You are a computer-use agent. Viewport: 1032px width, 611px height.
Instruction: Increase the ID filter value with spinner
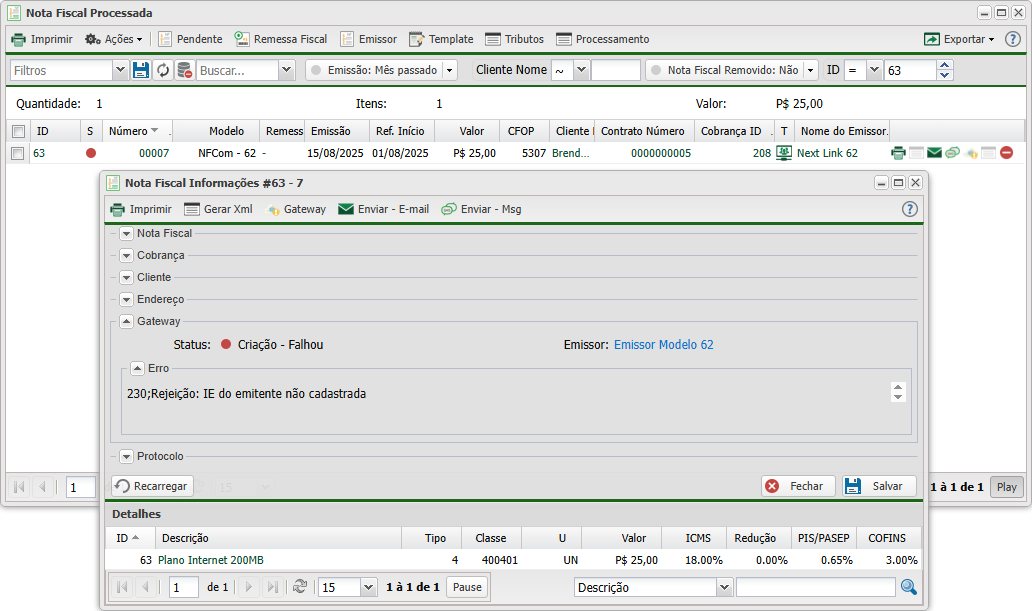tap(945, 66)
